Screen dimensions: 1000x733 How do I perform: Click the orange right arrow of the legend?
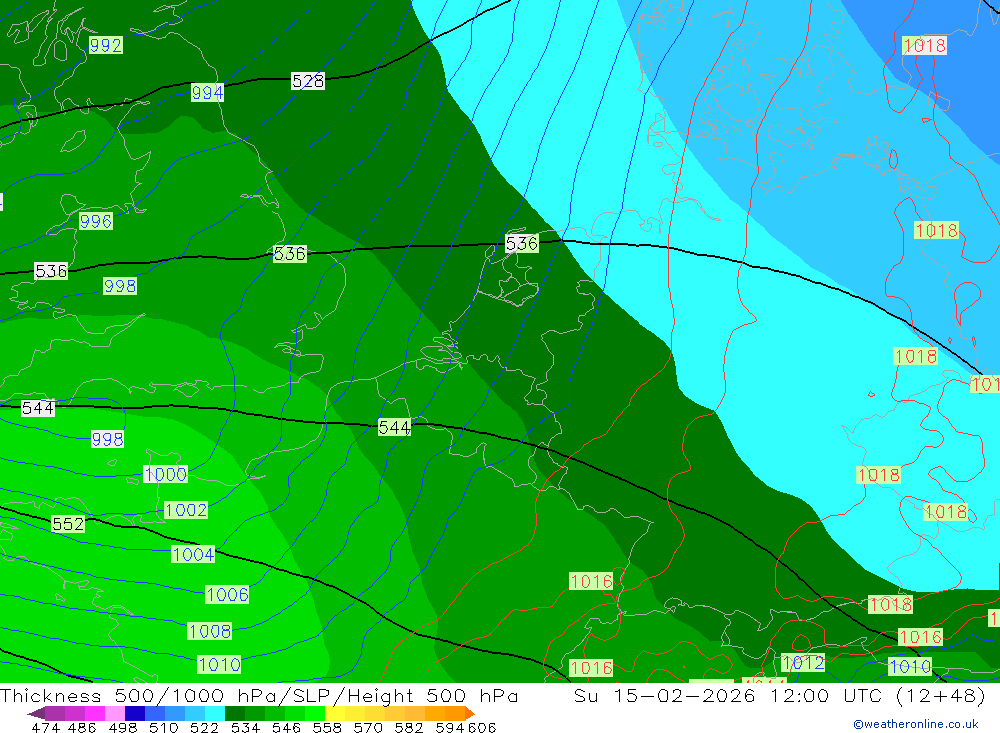470,713
